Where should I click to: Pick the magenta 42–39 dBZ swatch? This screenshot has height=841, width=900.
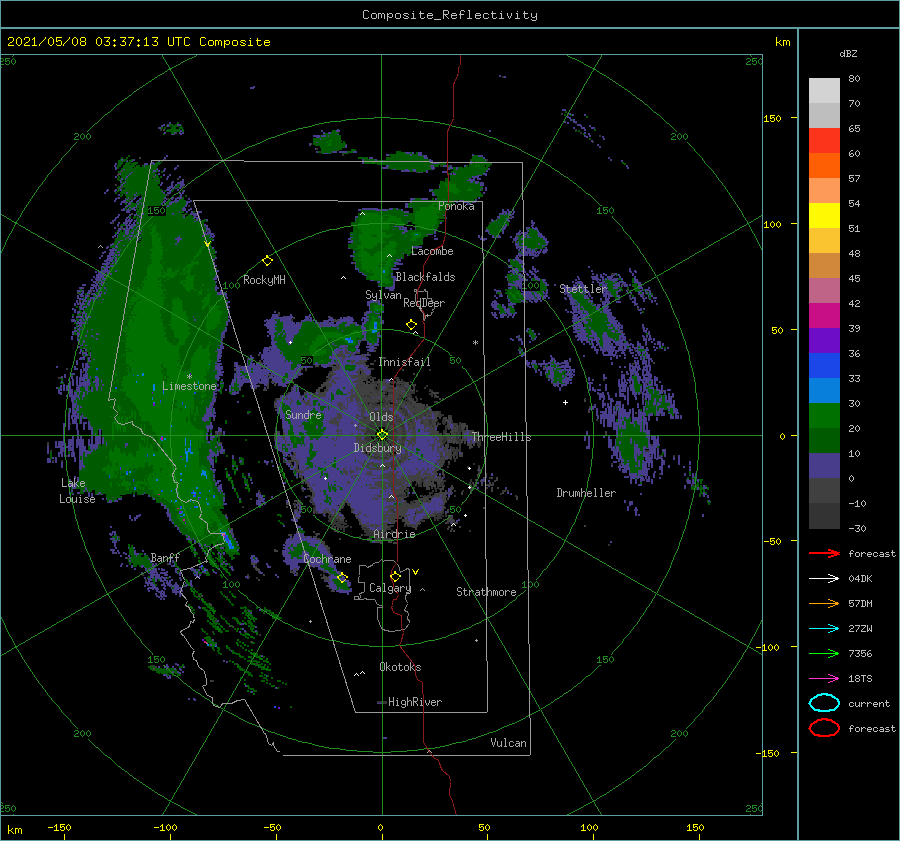click(824, 316)
